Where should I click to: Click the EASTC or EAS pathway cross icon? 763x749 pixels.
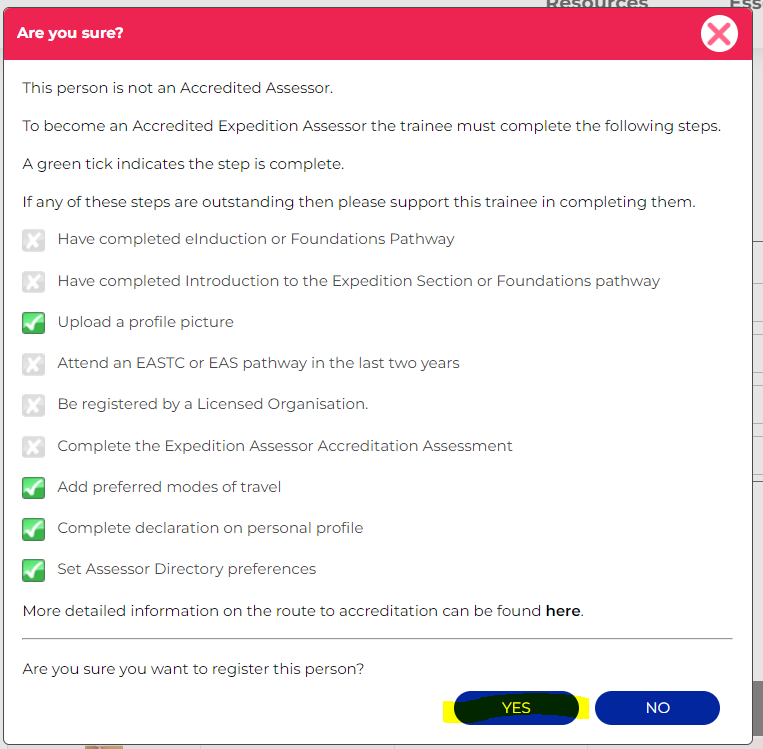[34, 363]
